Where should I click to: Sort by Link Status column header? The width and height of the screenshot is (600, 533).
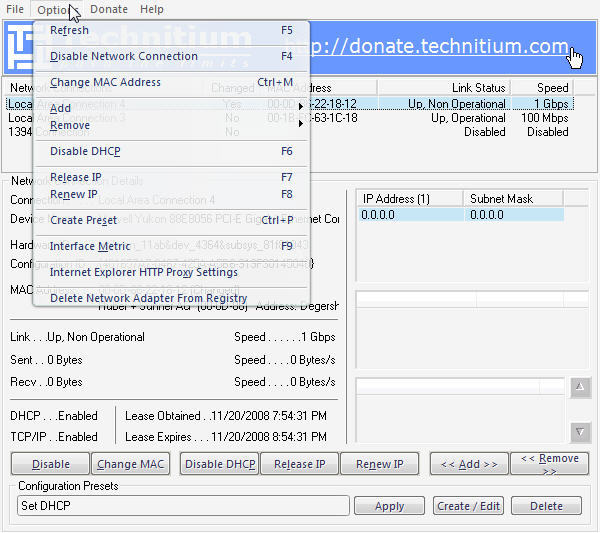[x=444, y=88]
